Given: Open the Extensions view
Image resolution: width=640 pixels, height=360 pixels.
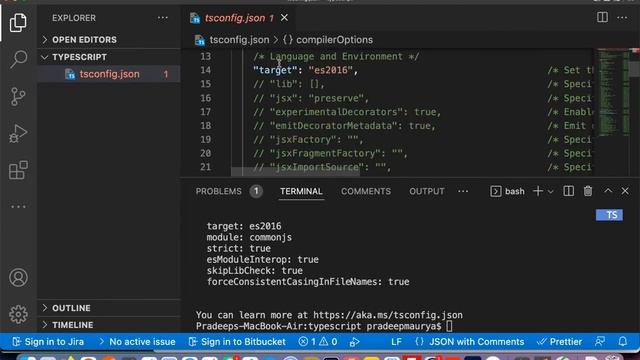Looking at the screenshot, I should (18, 170).
